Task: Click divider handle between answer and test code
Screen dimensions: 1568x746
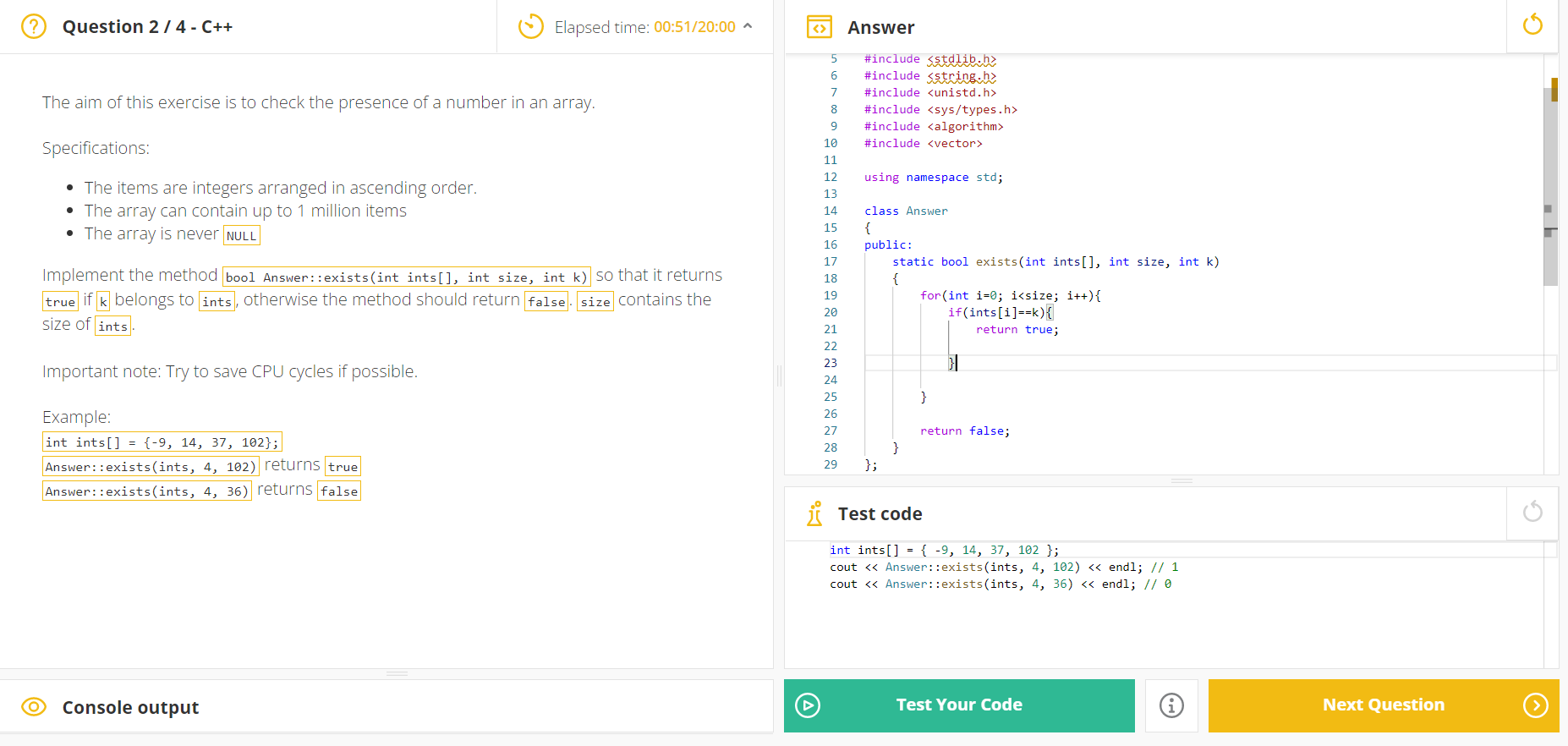Action: pyautogui.click(x=1182, y=480)
